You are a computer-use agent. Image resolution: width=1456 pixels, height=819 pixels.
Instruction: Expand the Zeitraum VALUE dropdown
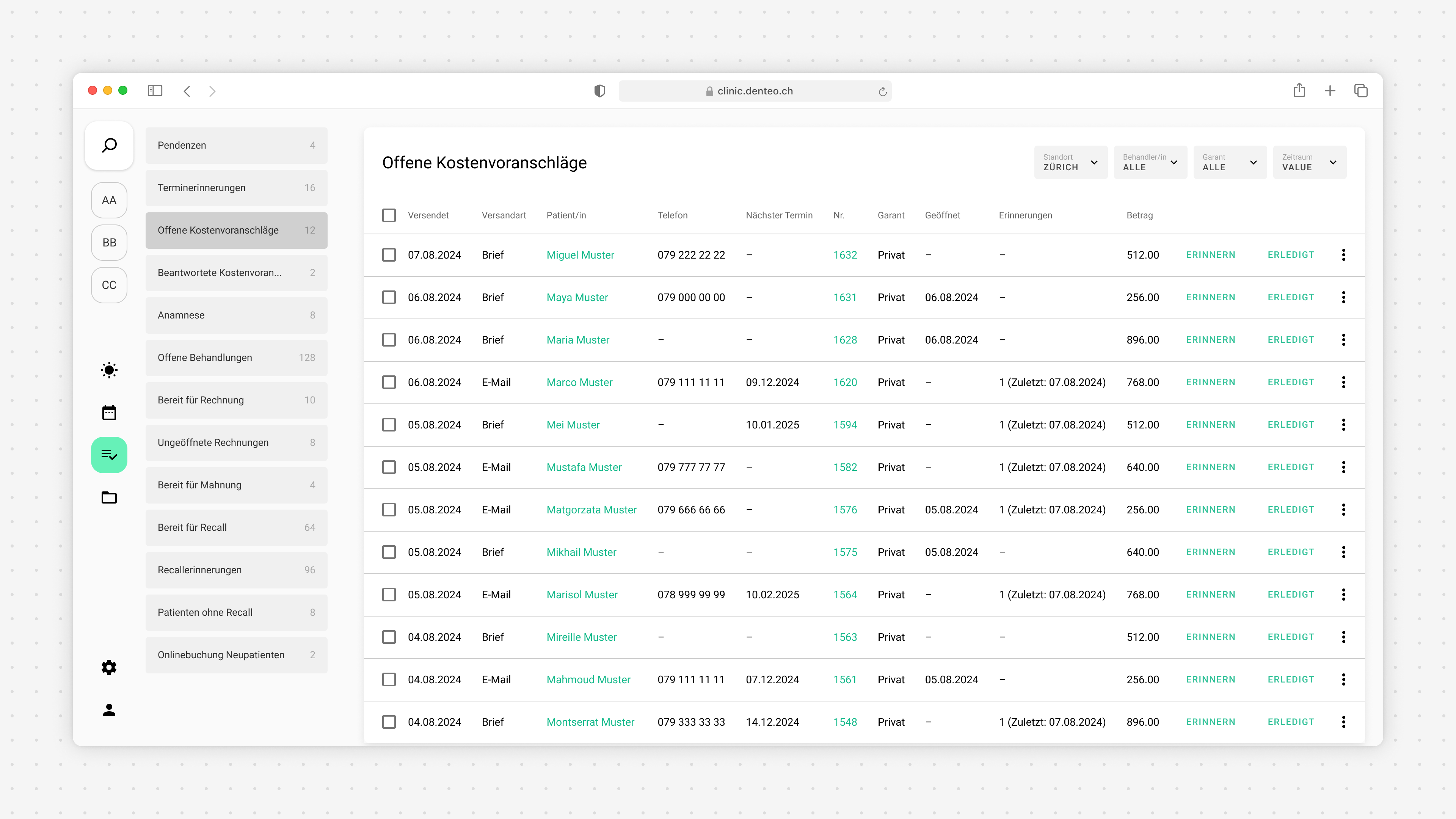coord(1309,162)
